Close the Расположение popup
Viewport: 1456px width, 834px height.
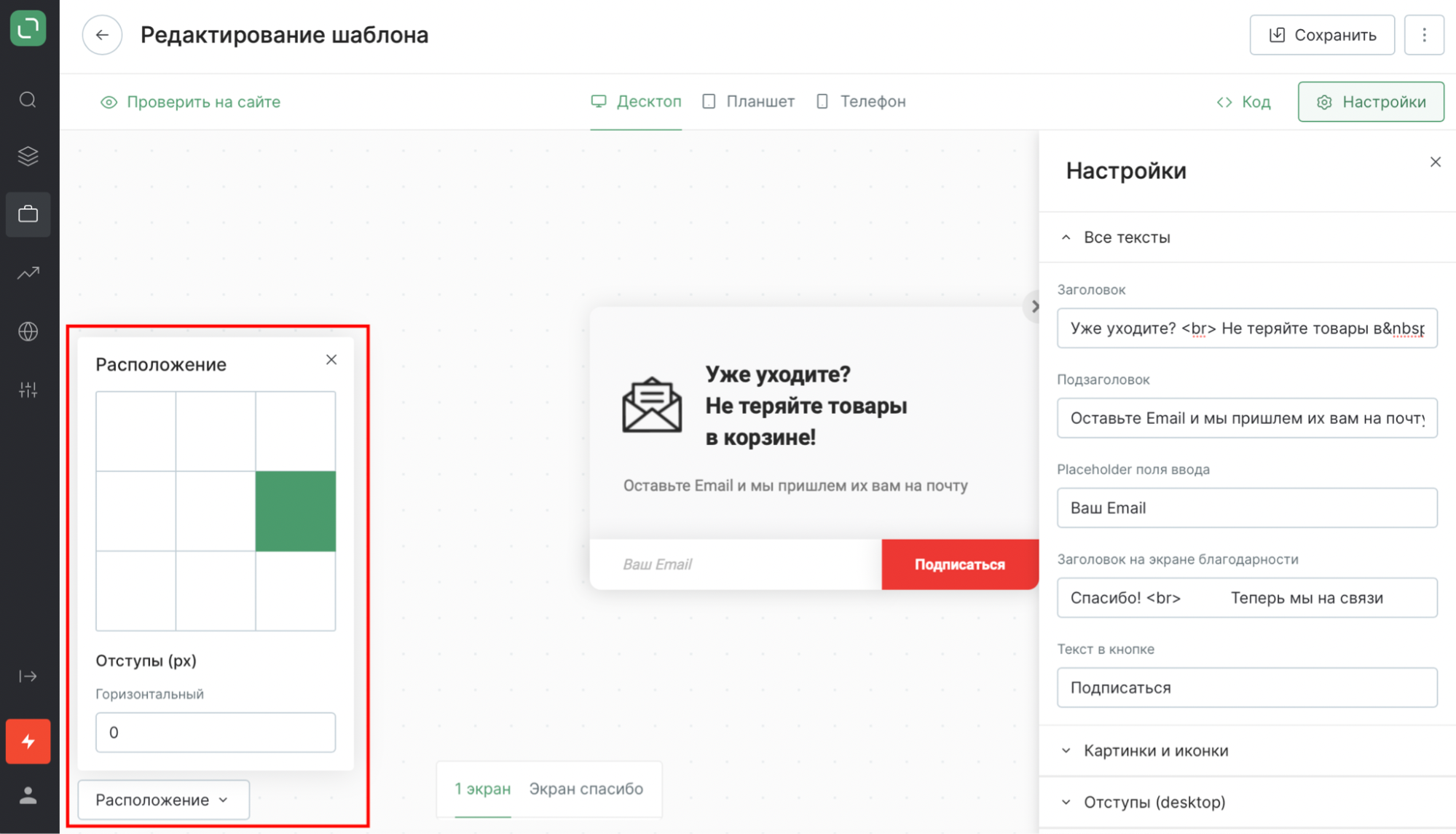point(331,360)
